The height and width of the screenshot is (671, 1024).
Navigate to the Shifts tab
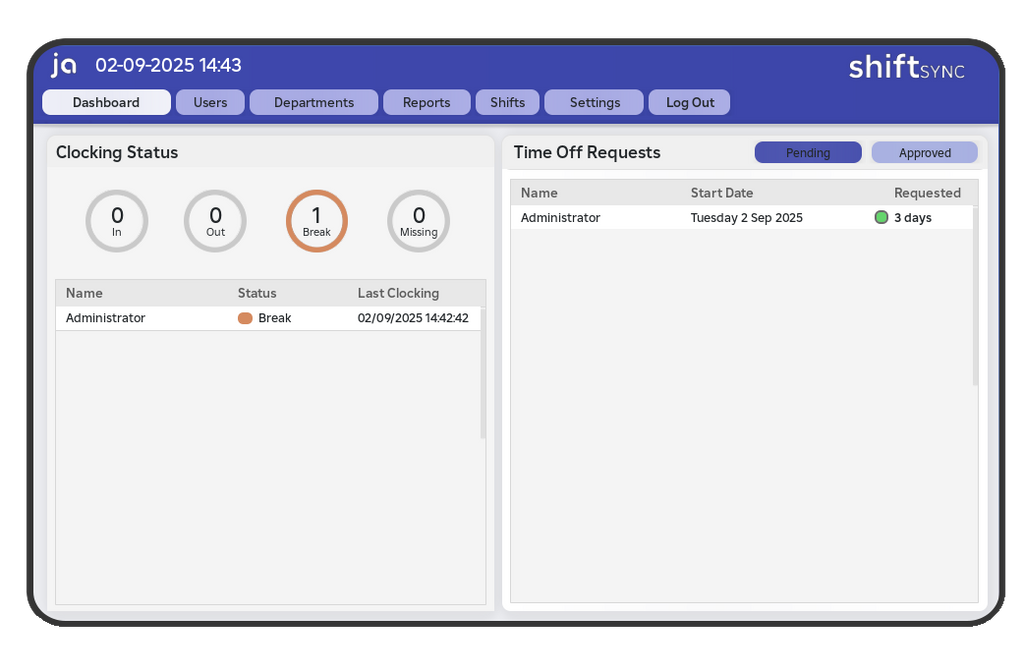508,102
